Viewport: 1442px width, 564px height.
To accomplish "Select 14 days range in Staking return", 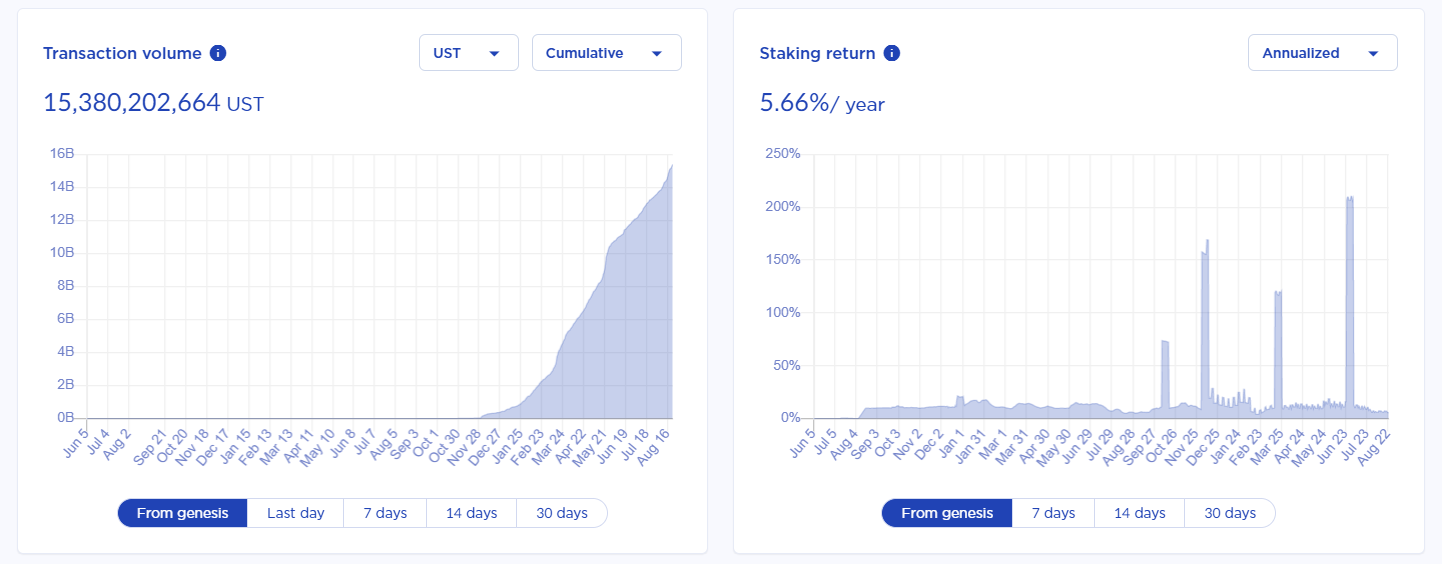I will 1139,513.
